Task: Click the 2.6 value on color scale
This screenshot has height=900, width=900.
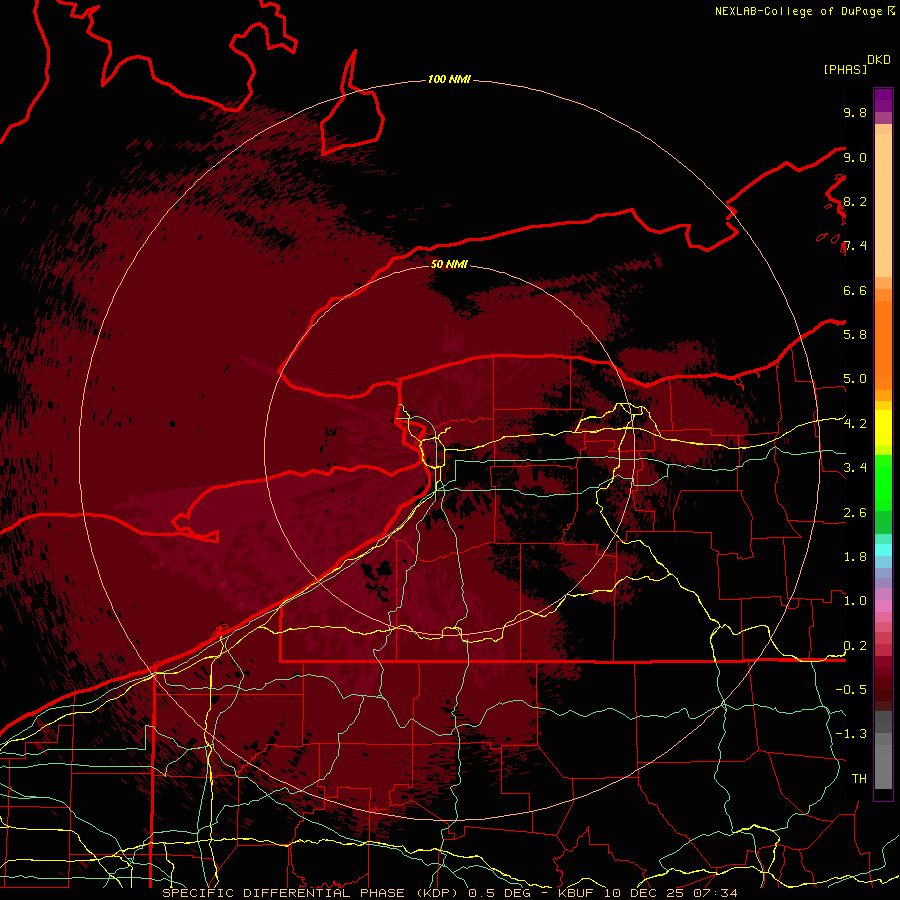Action: [855, 513]
